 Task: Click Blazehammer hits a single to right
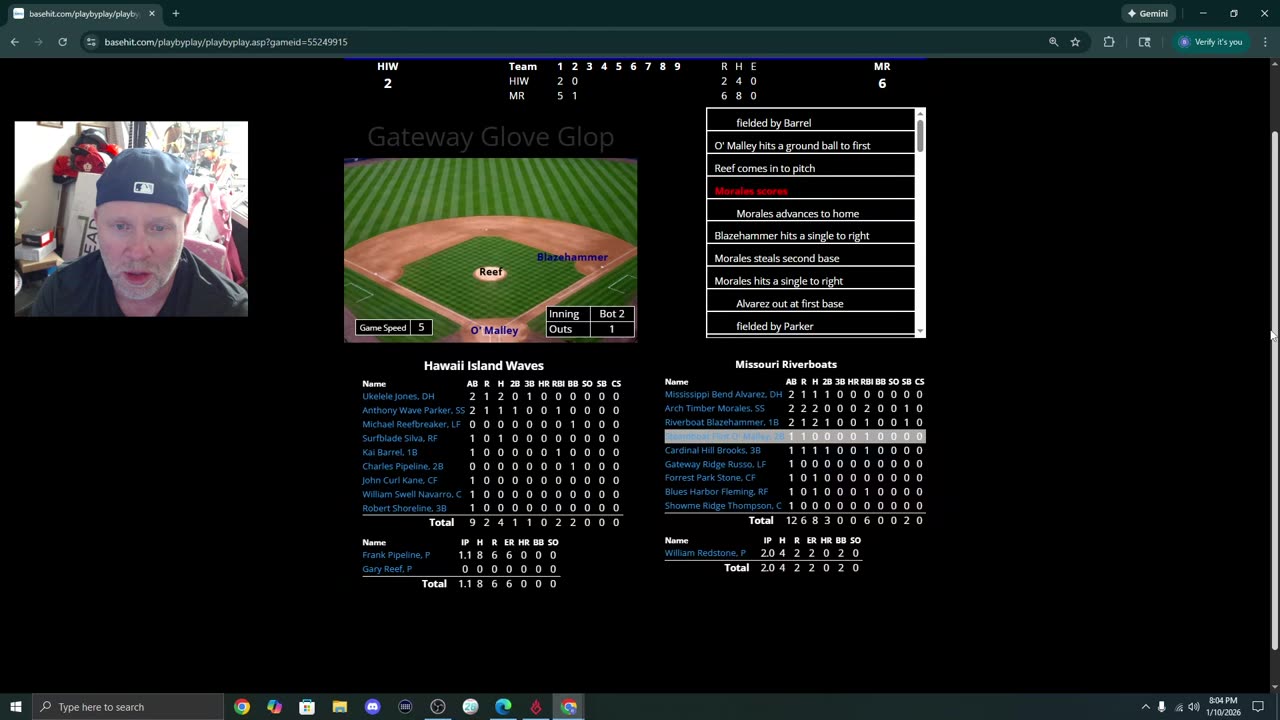tap(792, 236)
